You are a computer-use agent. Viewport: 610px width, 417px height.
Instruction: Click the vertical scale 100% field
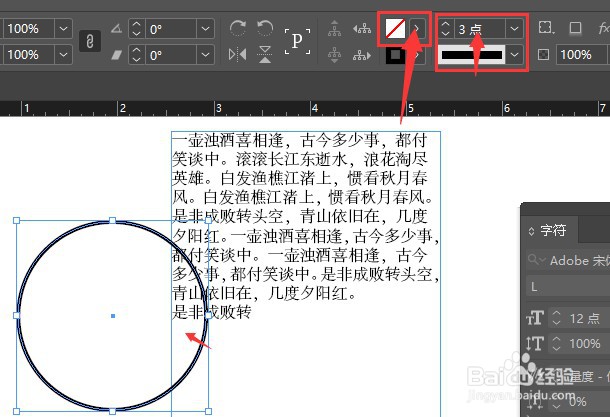587,343
